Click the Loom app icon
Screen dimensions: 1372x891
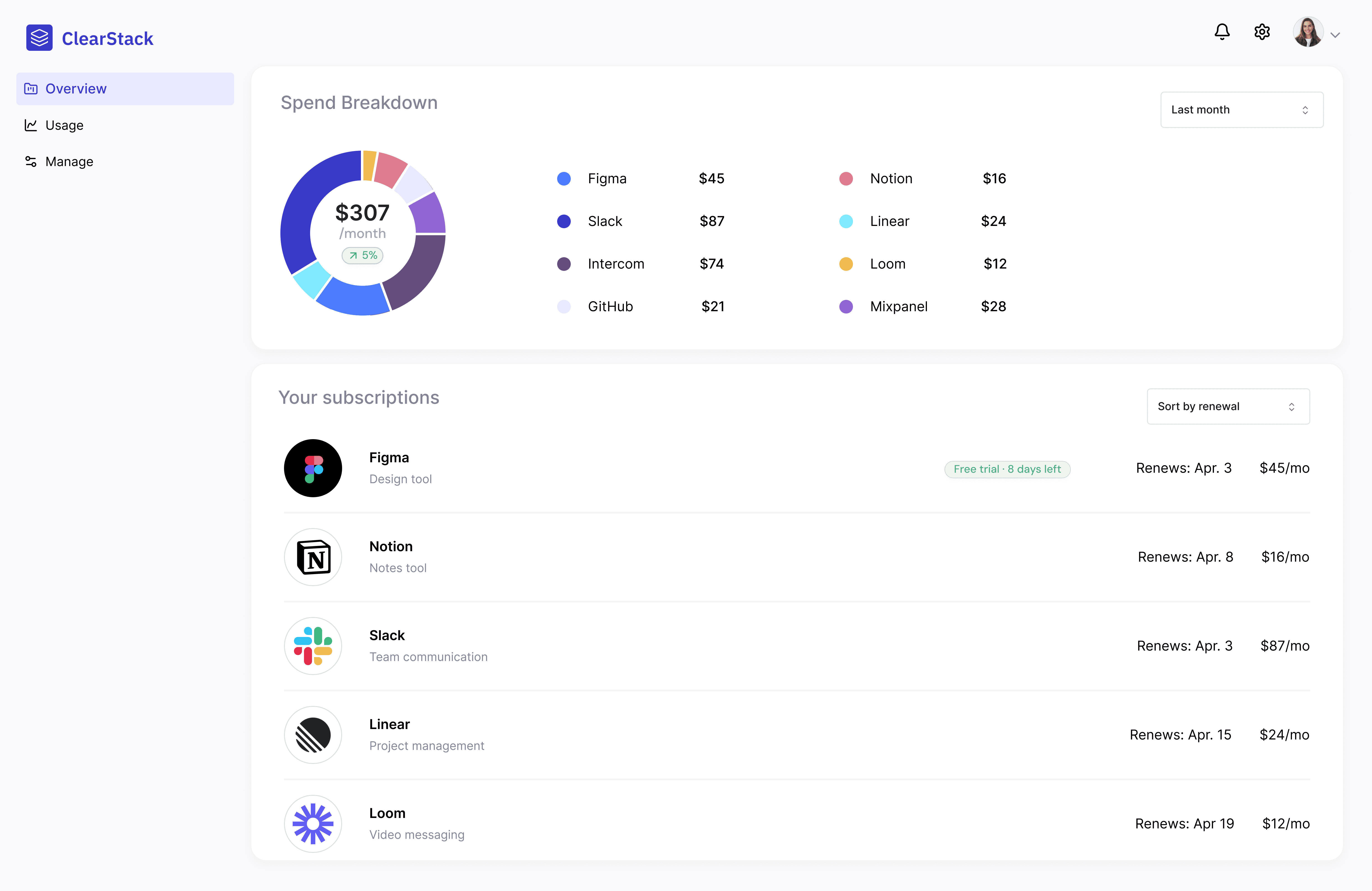(313, 824)
